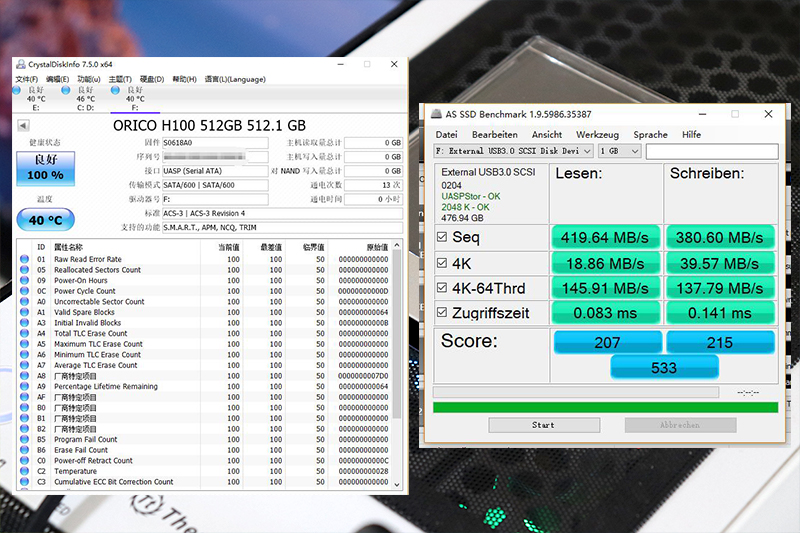This screenshot has height=533, width=800.
Task: Toggle the 4K test checkbox
Action: click(442, 263)
